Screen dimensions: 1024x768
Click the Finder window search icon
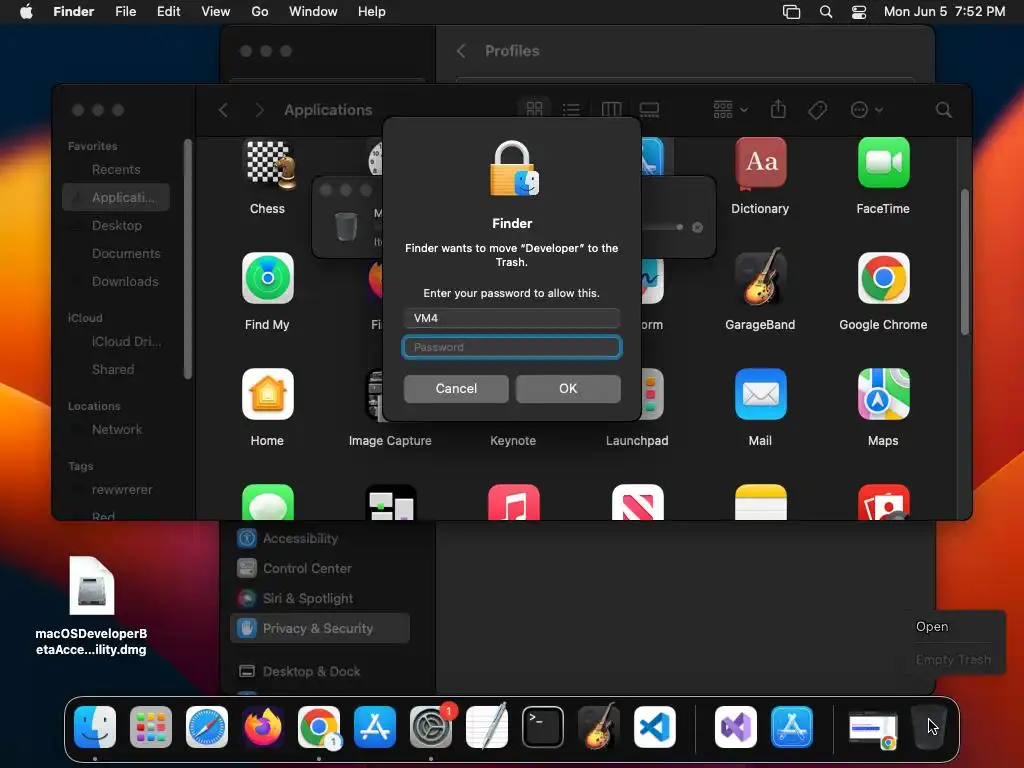[943, 110]
